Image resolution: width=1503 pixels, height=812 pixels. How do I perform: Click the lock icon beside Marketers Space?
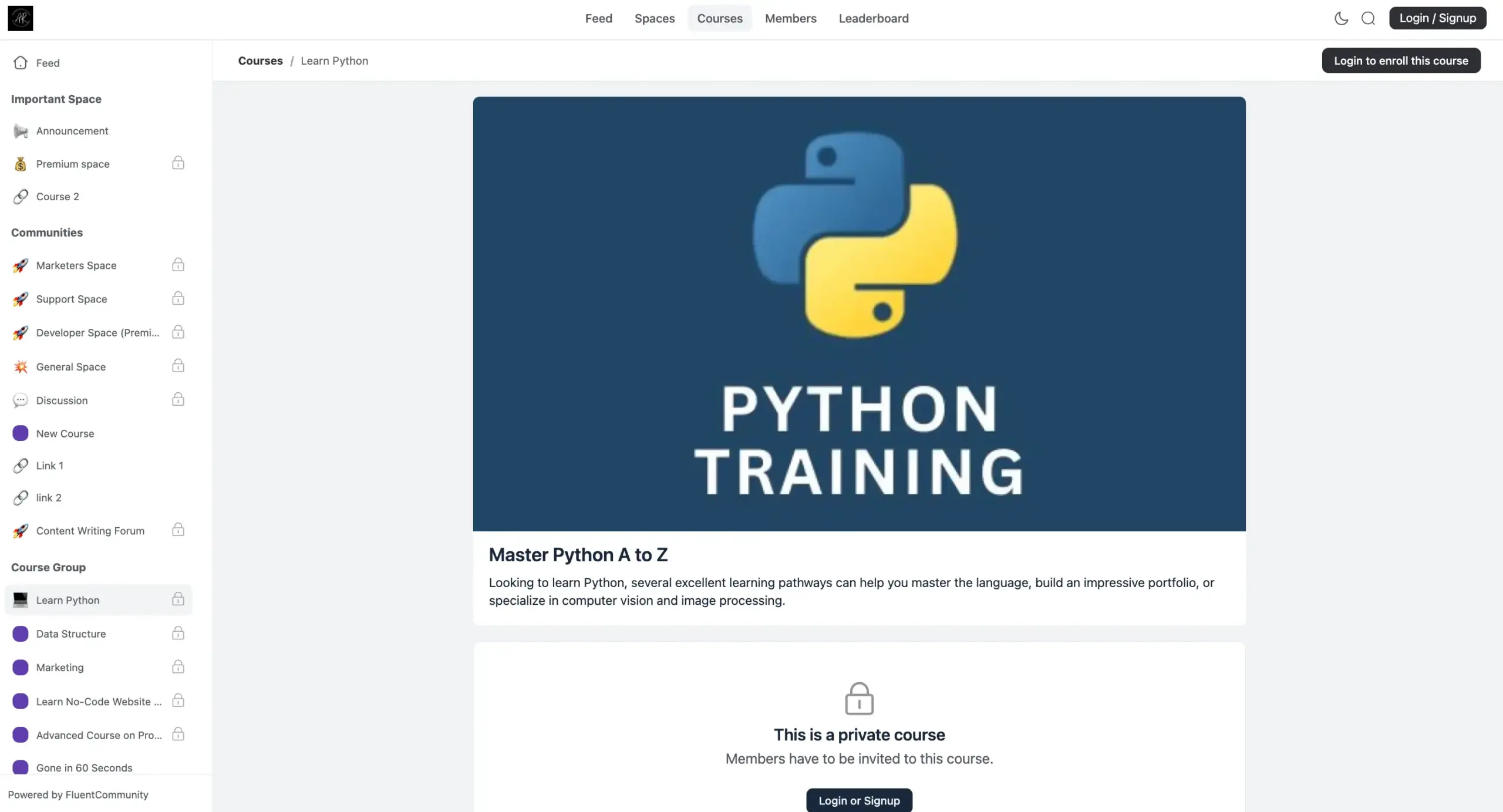click(x=178, y=265)
